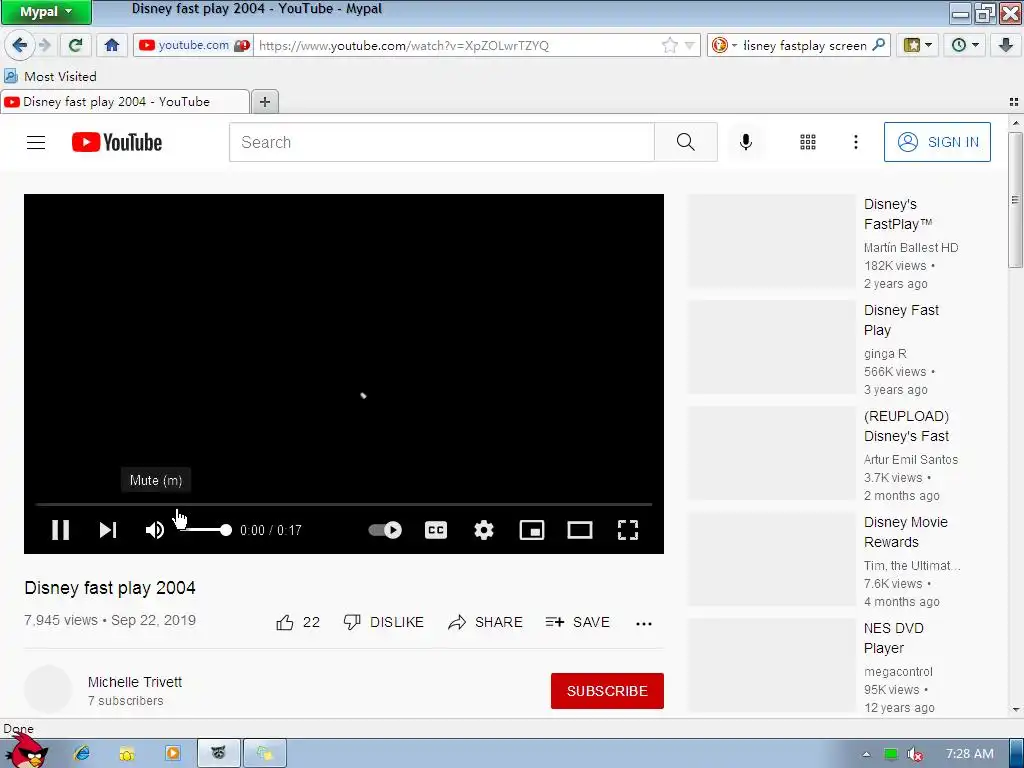Like the video with thumbs up
Viewport: 1024px width, 768px height.
[x=298, y=622]
